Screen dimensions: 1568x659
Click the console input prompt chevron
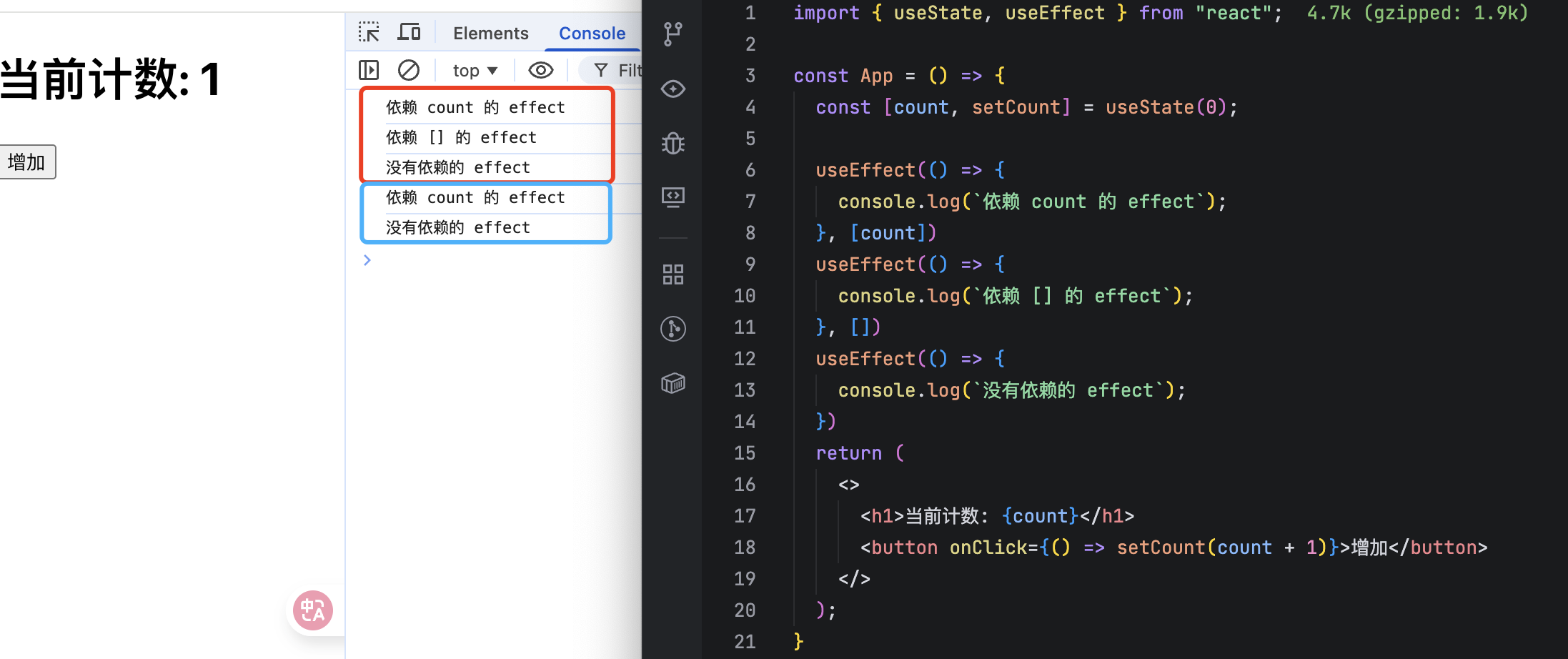[367, 260]
